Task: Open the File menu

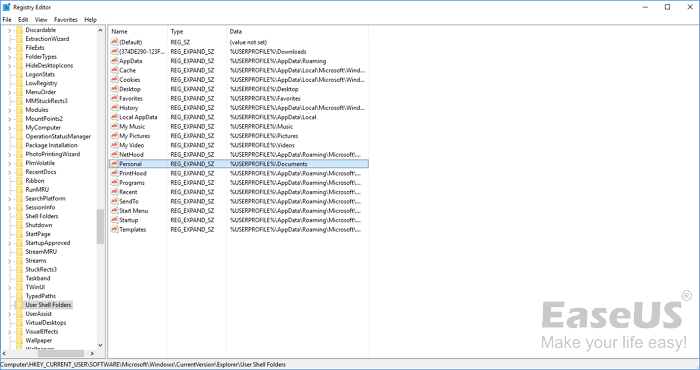Action: (7, 20)
